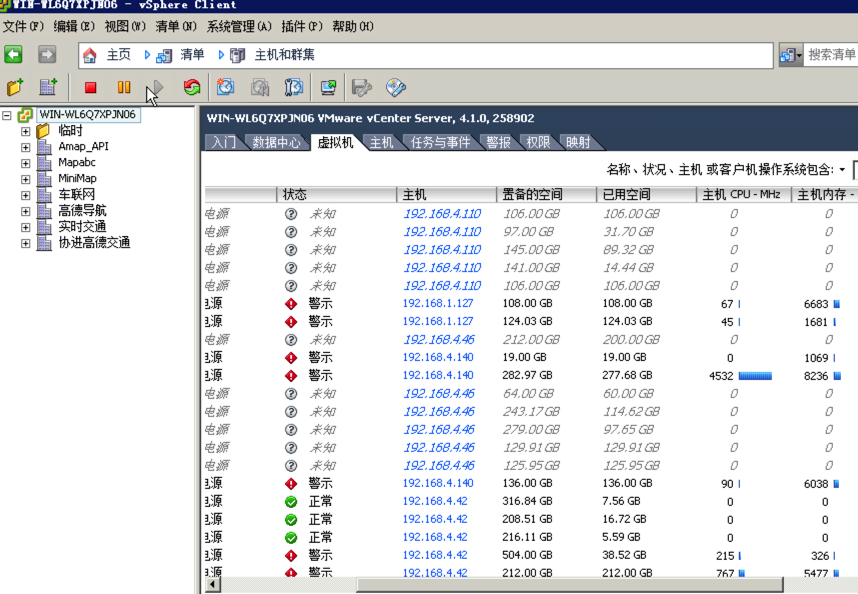Expand the Amap_API tree node
This screenshot has width=858, height=594.
[25, 147]
